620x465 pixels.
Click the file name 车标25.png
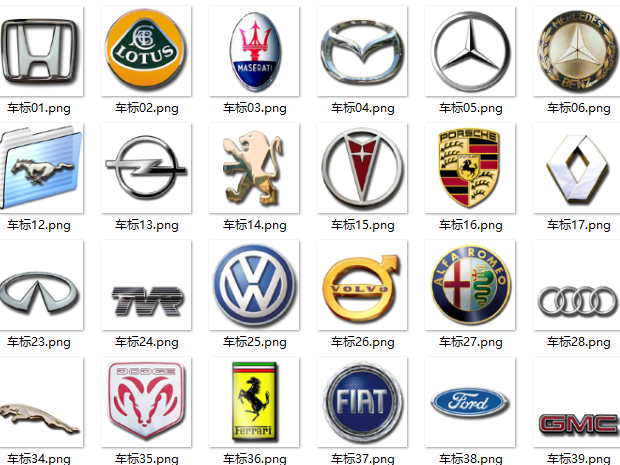click(255, 342)
